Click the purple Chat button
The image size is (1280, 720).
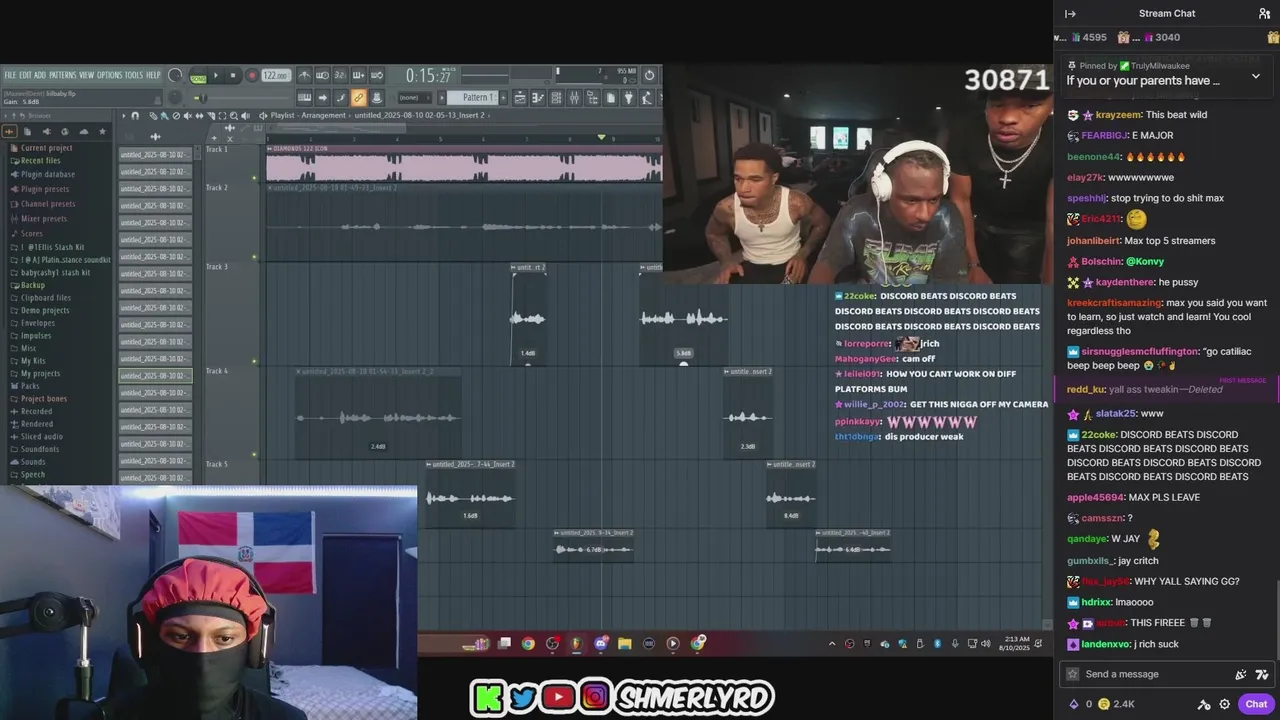1257,704
